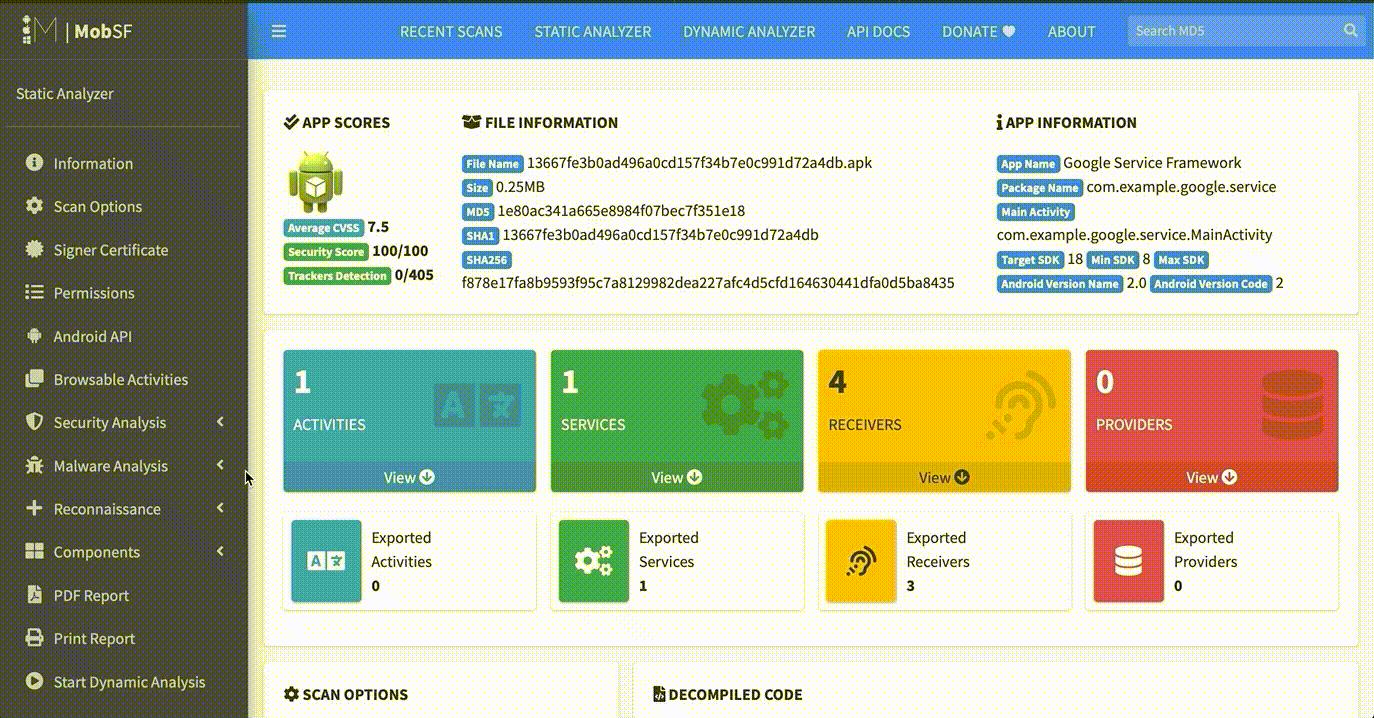The image size is (1374, 718).
Task: Open API Docs navigation item
Action: [879, 31]
